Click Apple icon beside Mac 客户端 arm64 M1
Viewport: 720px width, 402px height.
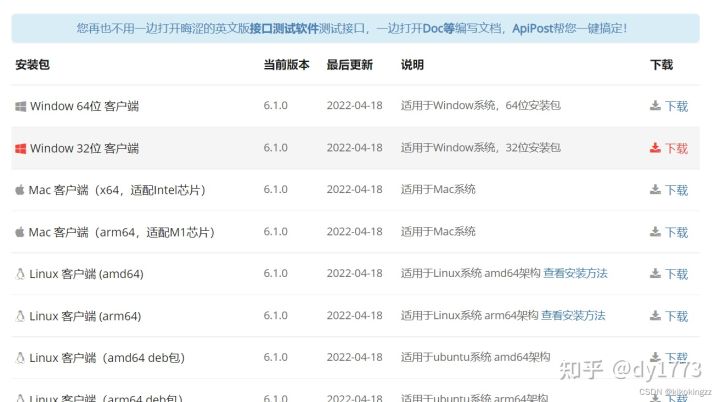pyautogui.click(x=20, y=232)
